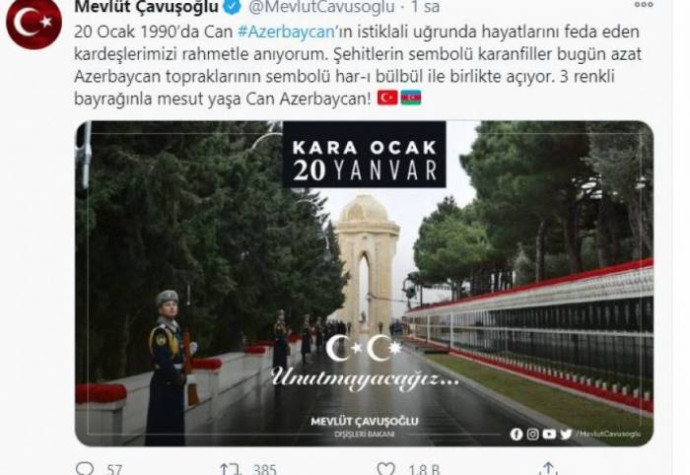Click the Facebook icon in the image footer

(x=516, y=434)
